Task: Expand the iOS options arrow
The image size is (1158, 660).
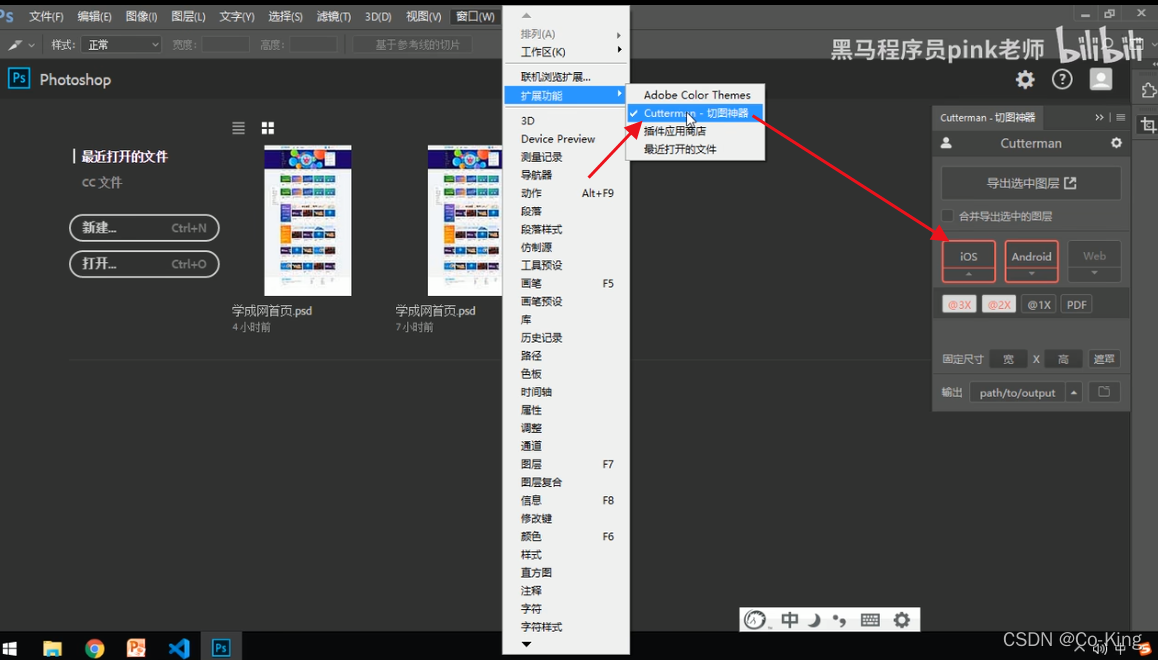Action: tap(968, 275)
